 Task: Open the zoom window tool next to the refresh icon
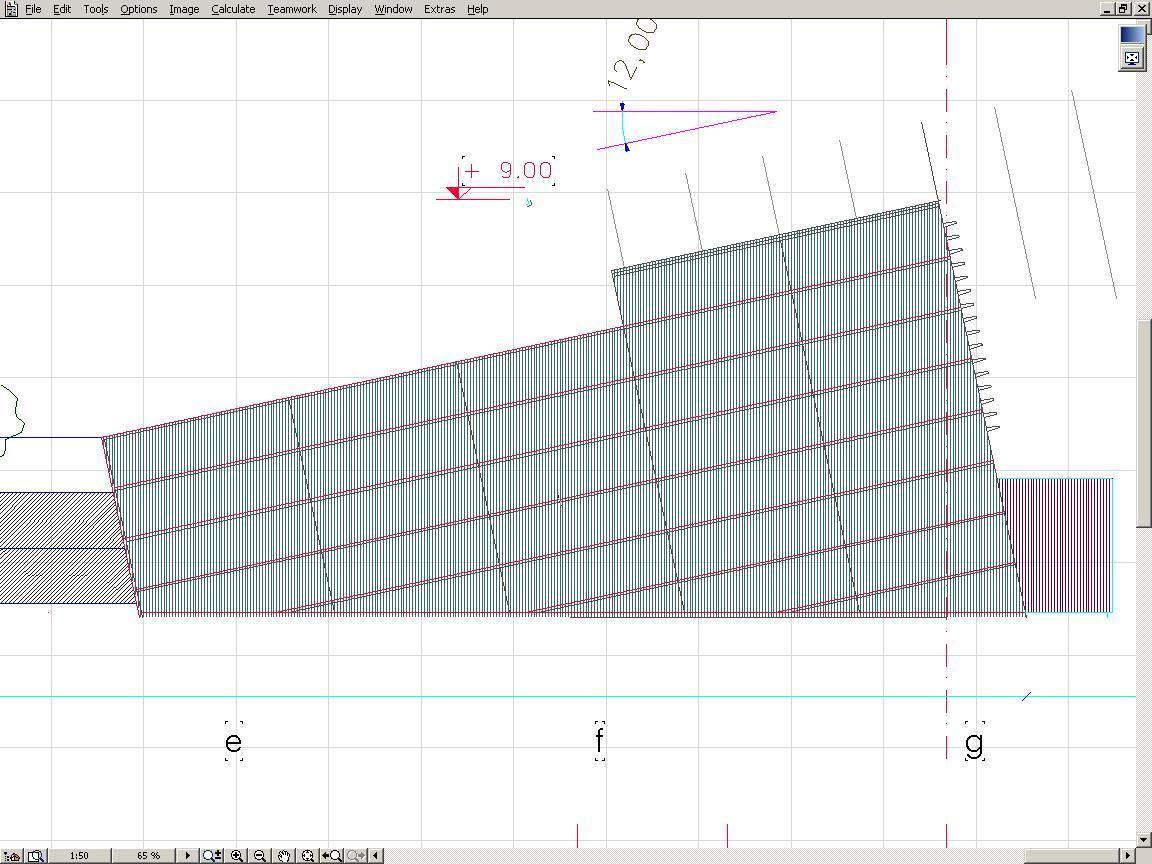pyautogui.click(x=35, y=855)
